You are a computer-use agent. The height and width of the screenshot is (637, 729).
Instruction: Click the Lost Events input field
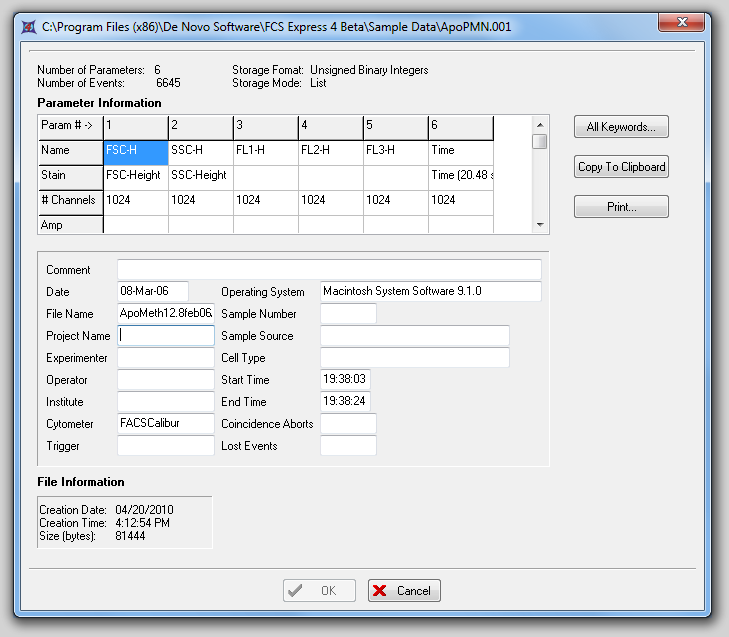[x=348, y=445]
